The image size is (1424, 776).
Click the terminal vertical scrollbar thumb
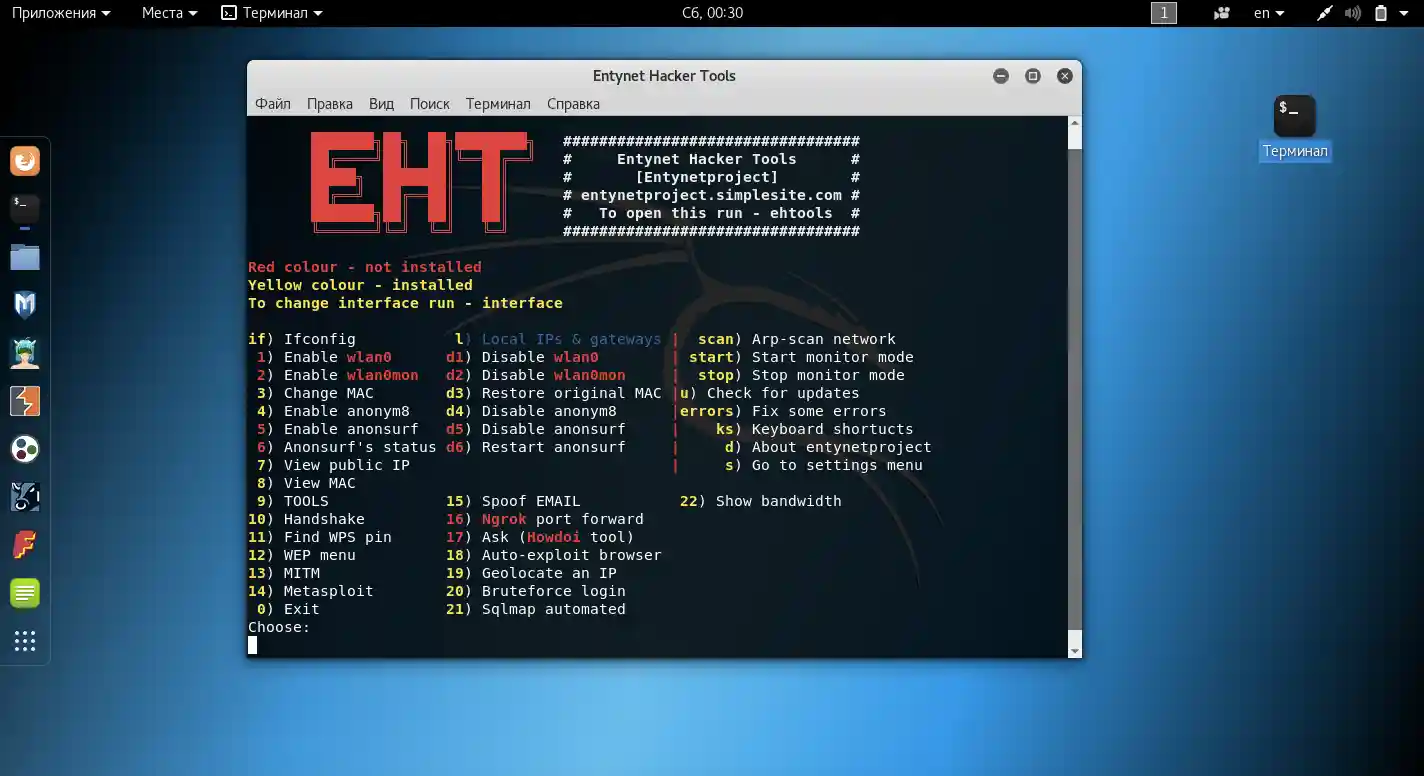coord(1075,390)
